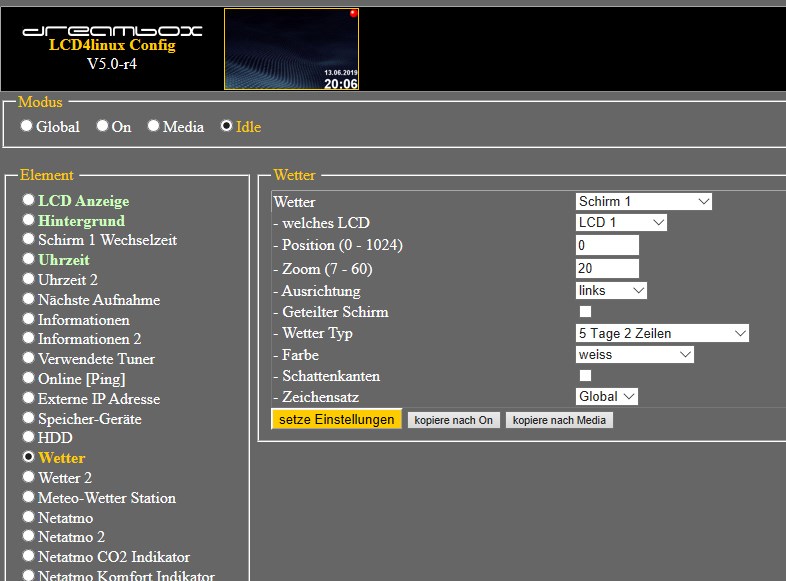Choose the Meteo-Wetter Station element
This screenshot has height=581, width=786.
pos(29,497)
